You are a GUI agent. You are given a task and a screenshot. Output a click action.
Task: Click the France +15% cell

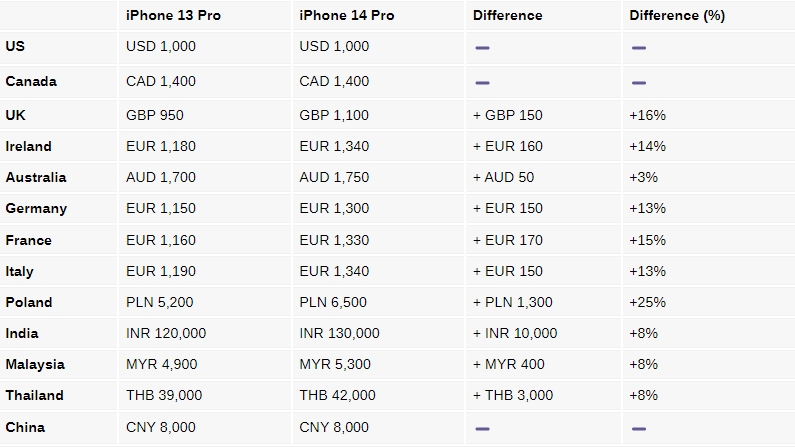[x=647, y=240]
